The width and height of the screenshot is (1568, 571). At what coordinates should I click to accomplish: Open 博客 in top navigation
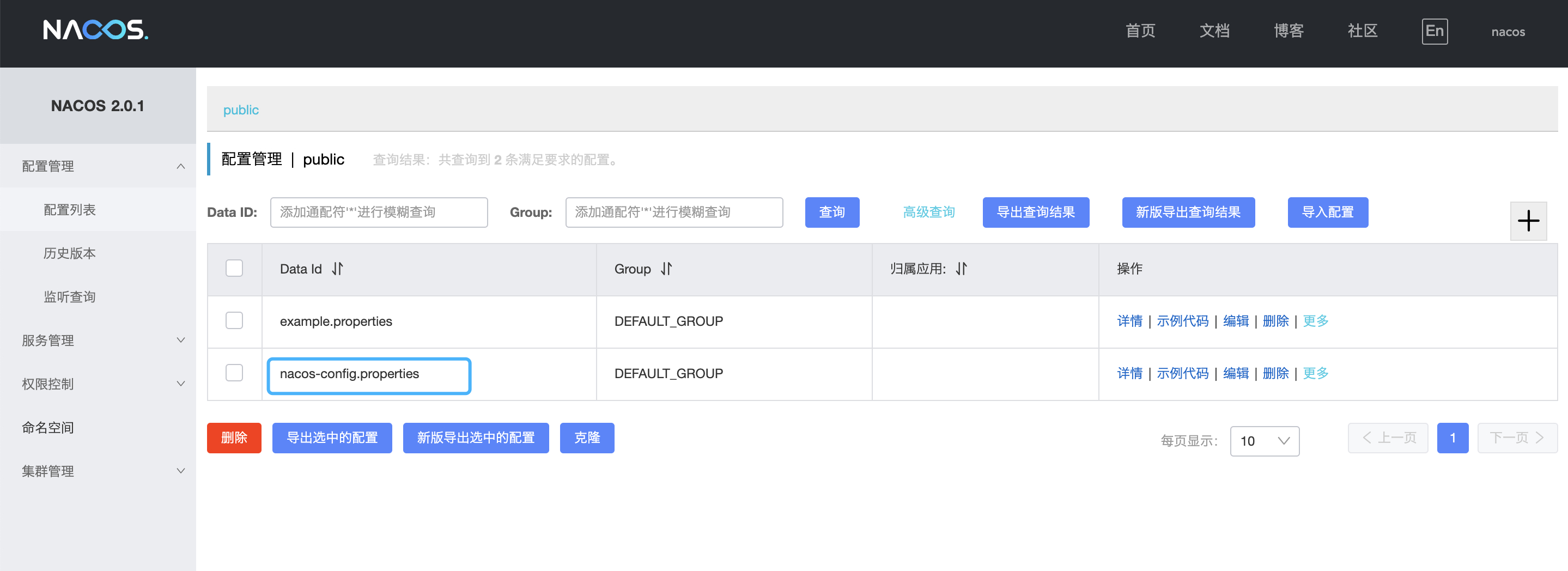click(x=1289, y=31)
